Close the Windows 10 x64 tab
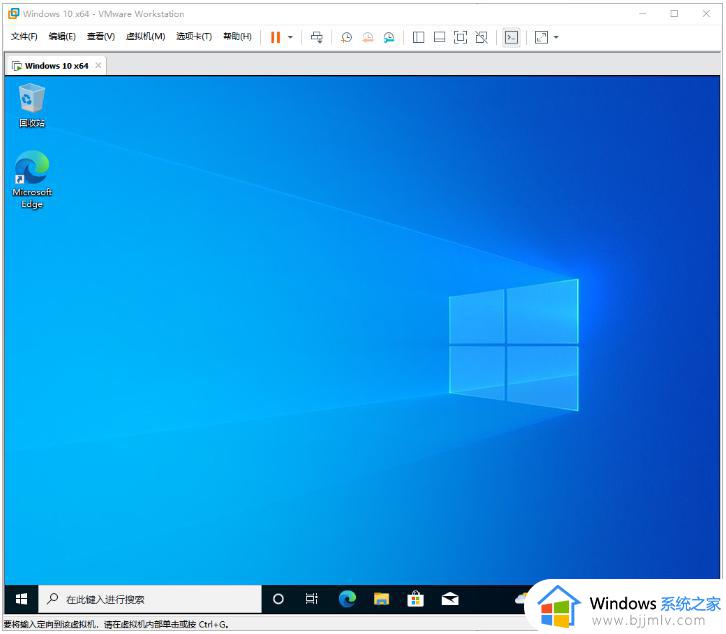The image size is (726, 634). (98, 65)
